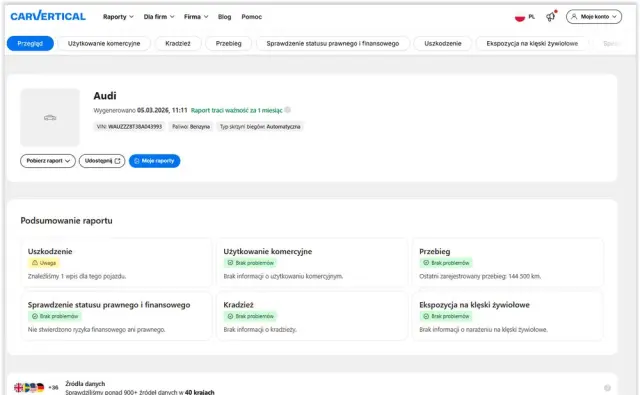Open the Użytkowanie komercyjne summary card
The width and height of the screenshot is (640, 395).
tap(312, 263)
